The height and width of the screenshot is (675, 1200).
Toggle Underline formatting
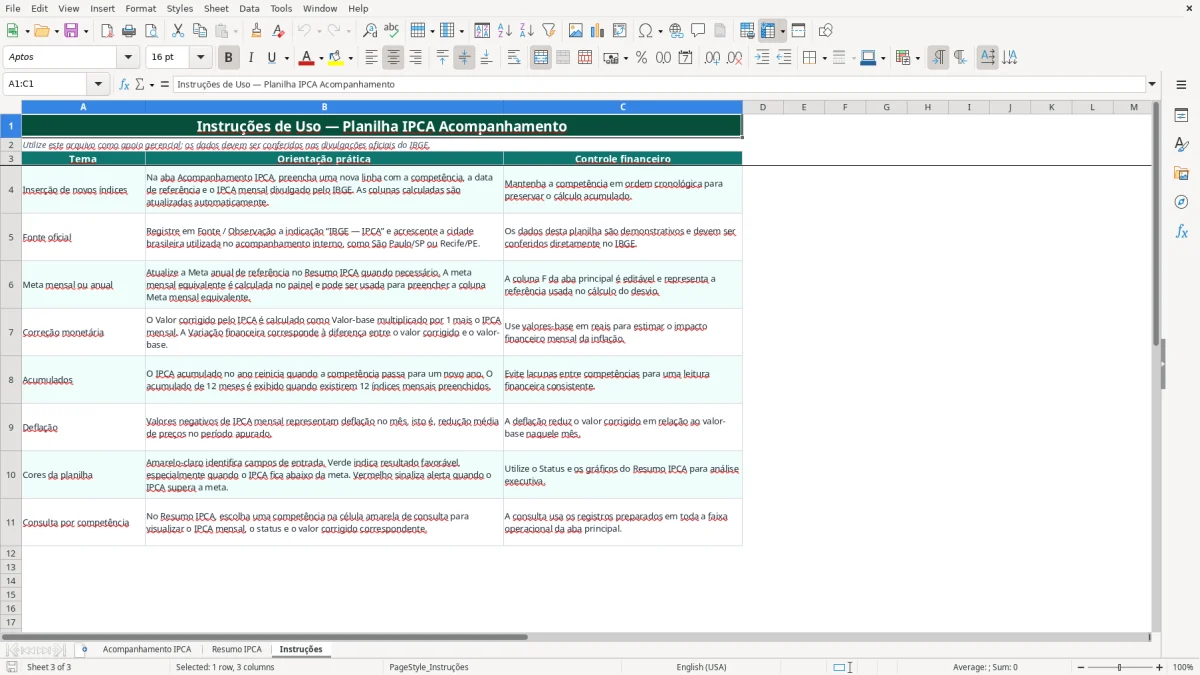(x=271, y=58)
